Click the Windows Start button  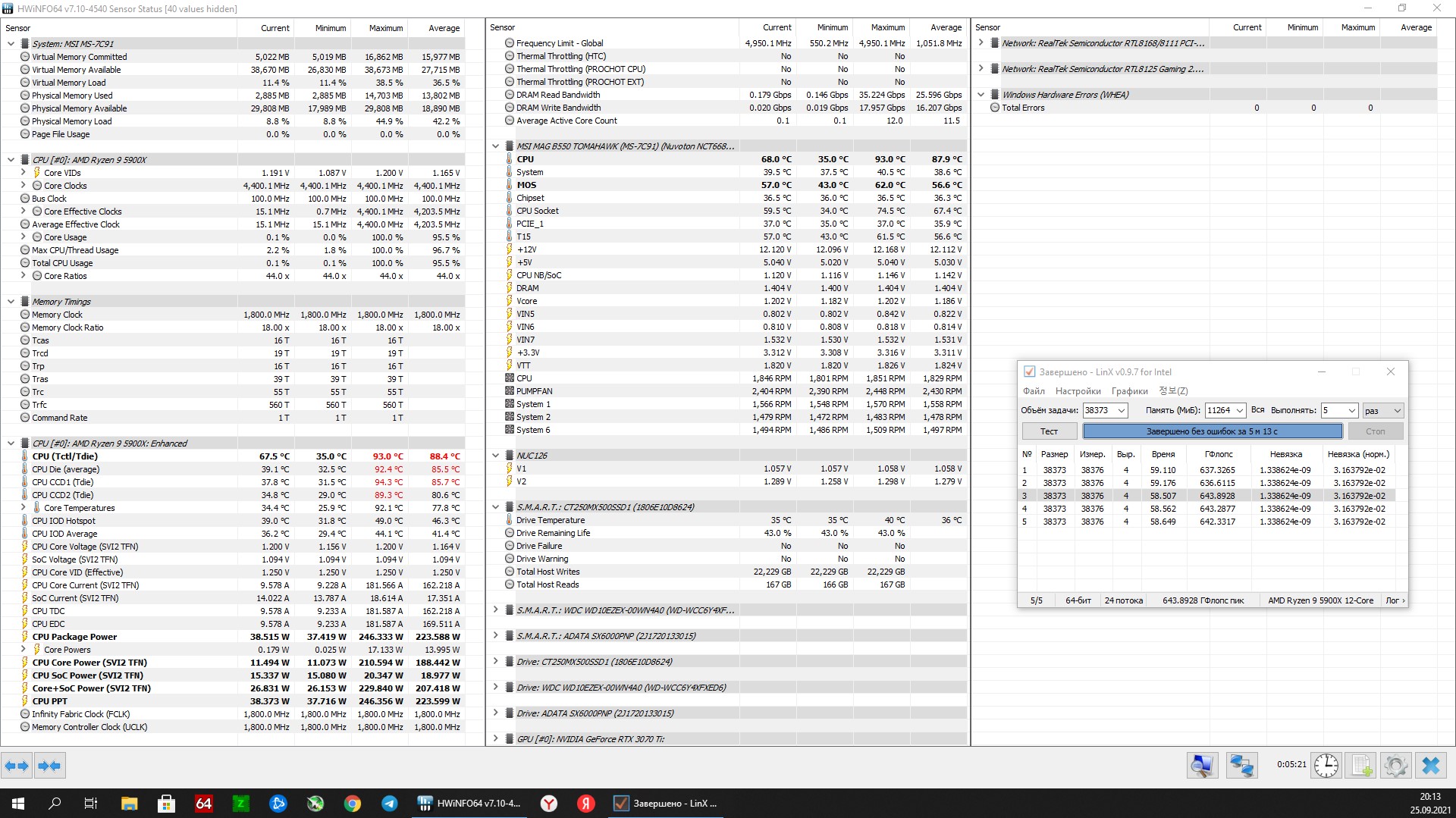coord(18,804)
